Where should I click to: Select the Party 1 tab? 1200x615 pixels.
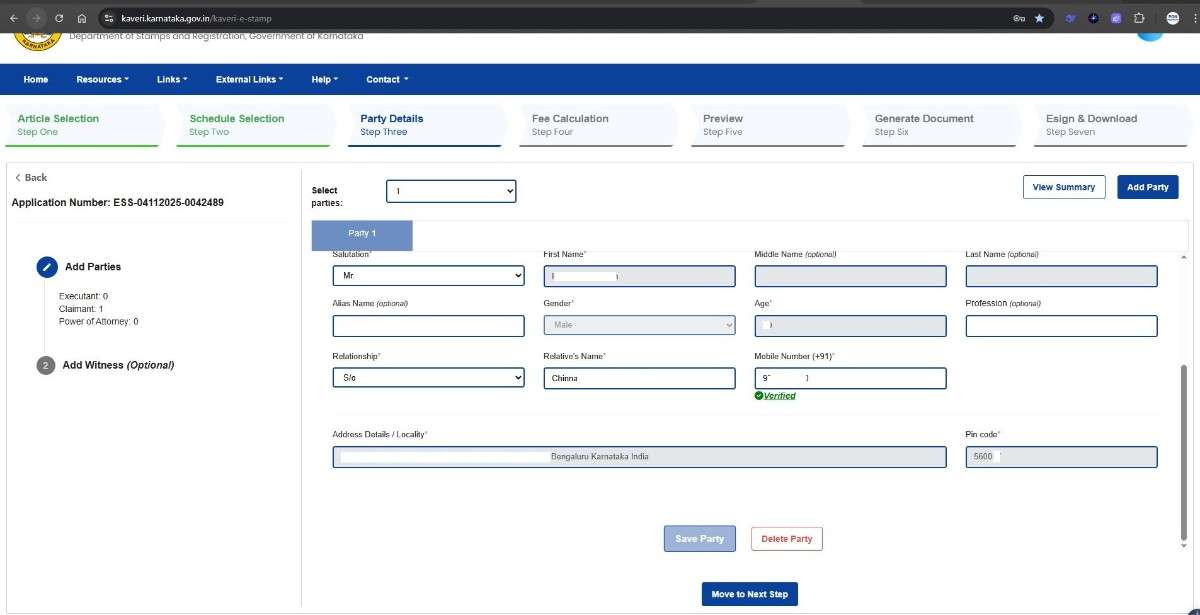pyautogui.click(x=362, y=234)
